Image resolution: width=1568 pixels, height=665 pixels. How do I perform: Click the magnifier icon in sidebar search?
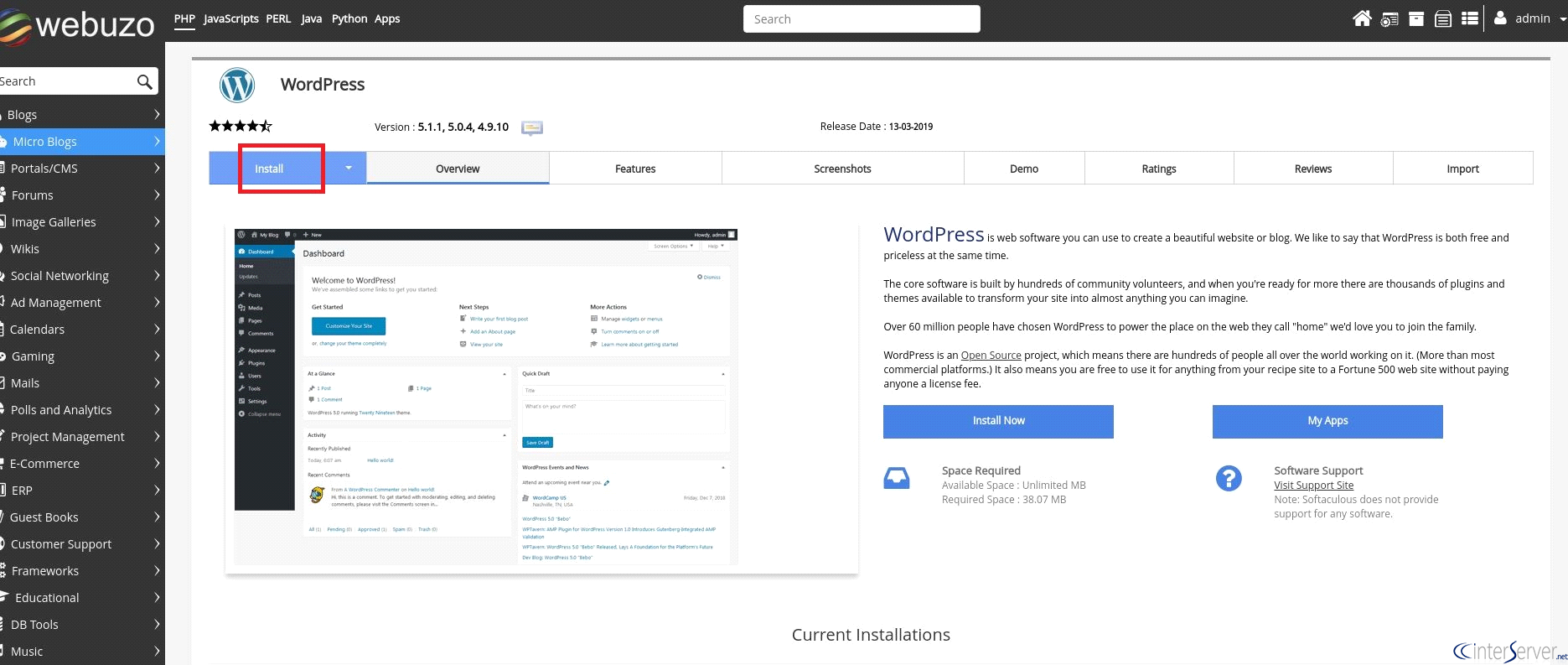click(x=144, y=81)
